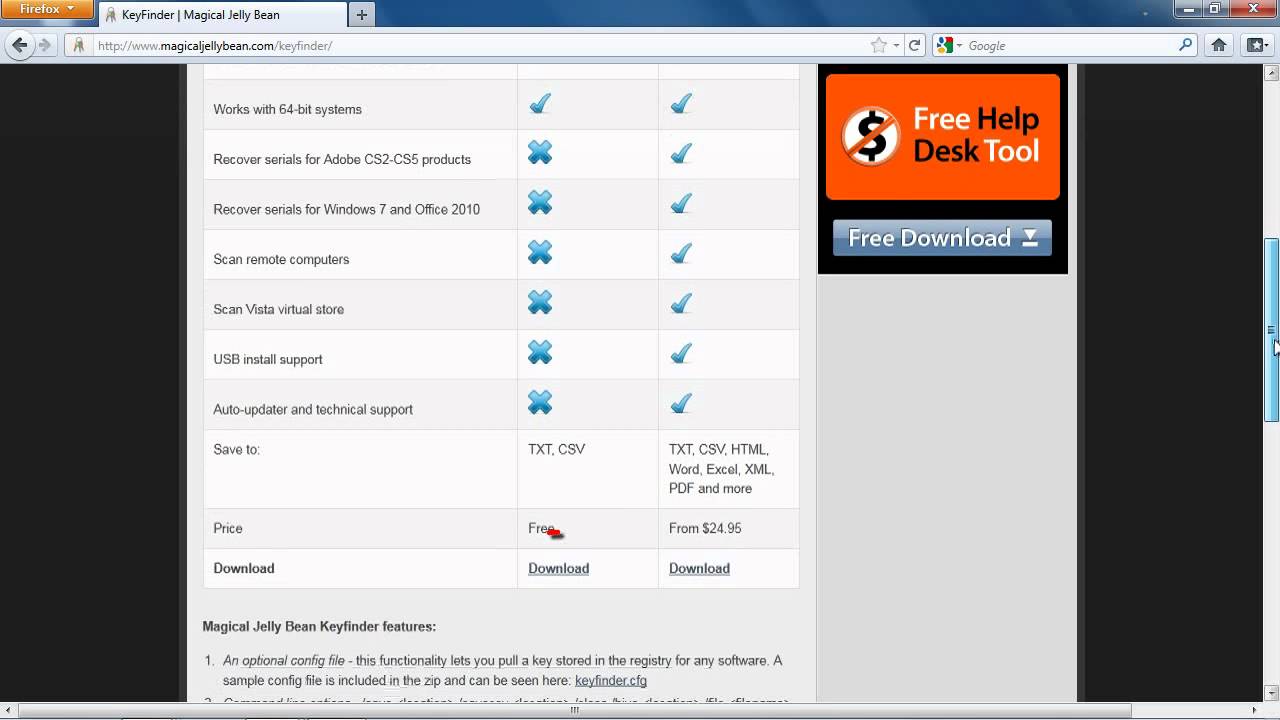The width and height of the screenshot is (1280, 720).
Task: Click the free column cross icon for the Adobe CS2-CS5 row
Action: [540, 153]
